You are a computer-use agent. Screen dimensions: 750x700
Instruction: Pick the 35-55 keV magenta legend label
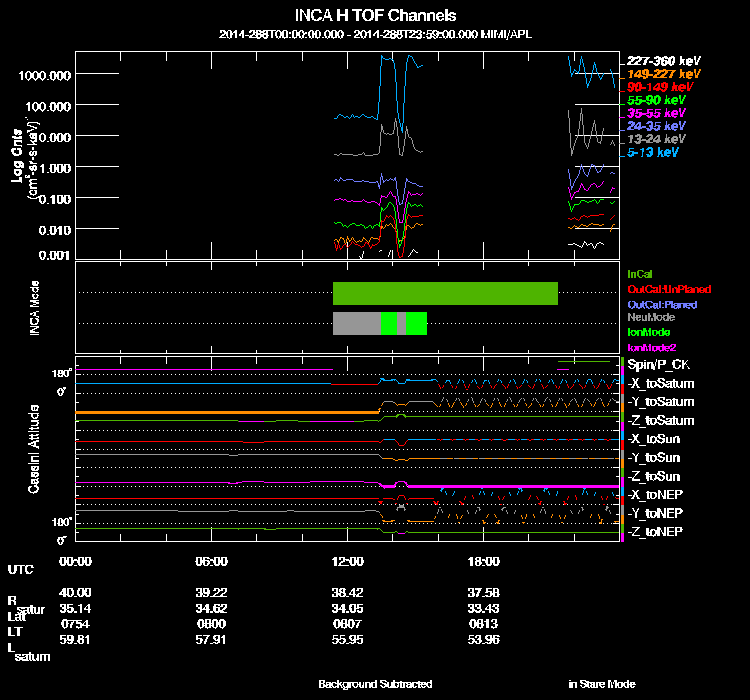tap(656, 114)
